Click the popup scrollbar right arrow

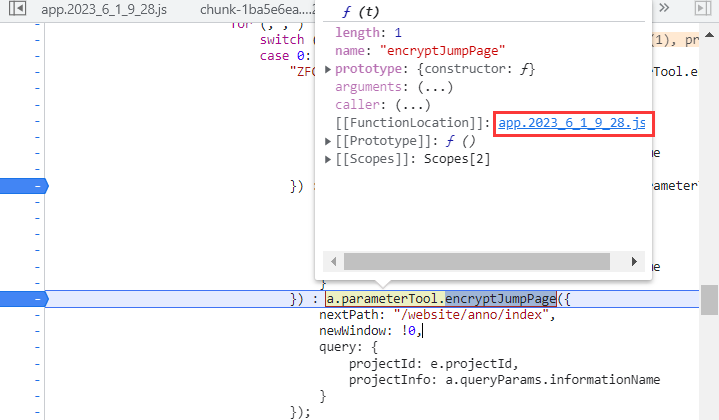634,261
